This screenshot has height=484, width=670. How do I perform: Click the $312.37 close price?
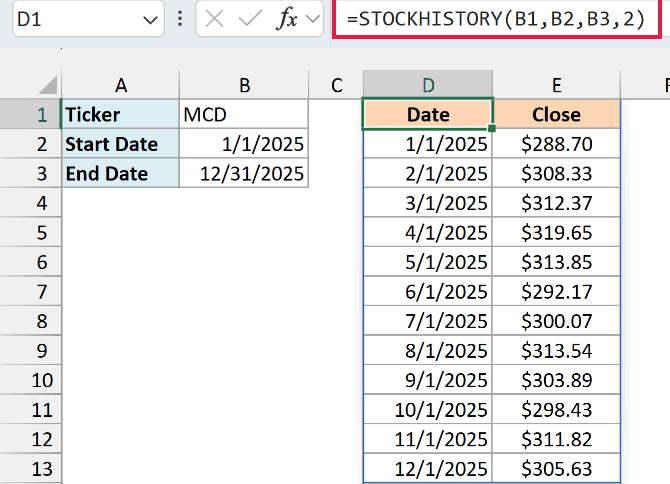point(556,203)
